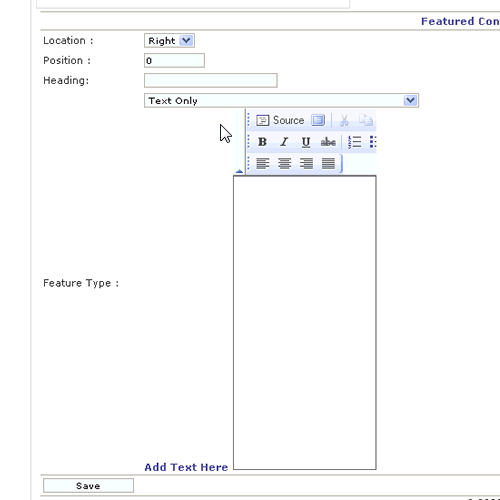The height and width of the screenshot is (500, 500).
Task: Center align the text
Action: [x=284, y=163]
